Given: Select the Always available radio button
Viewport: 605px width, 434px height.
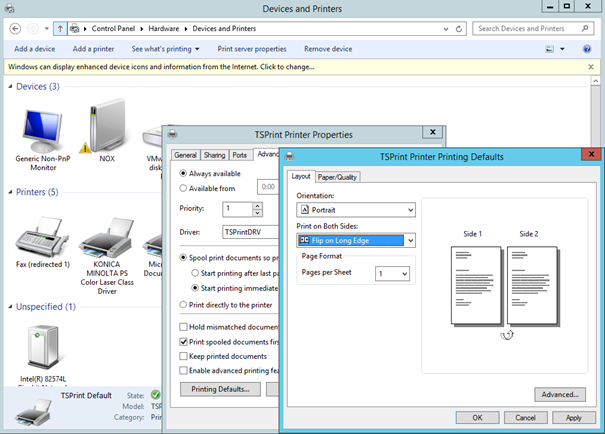Looking at the screenshot, I should click(x=182, y=174).
